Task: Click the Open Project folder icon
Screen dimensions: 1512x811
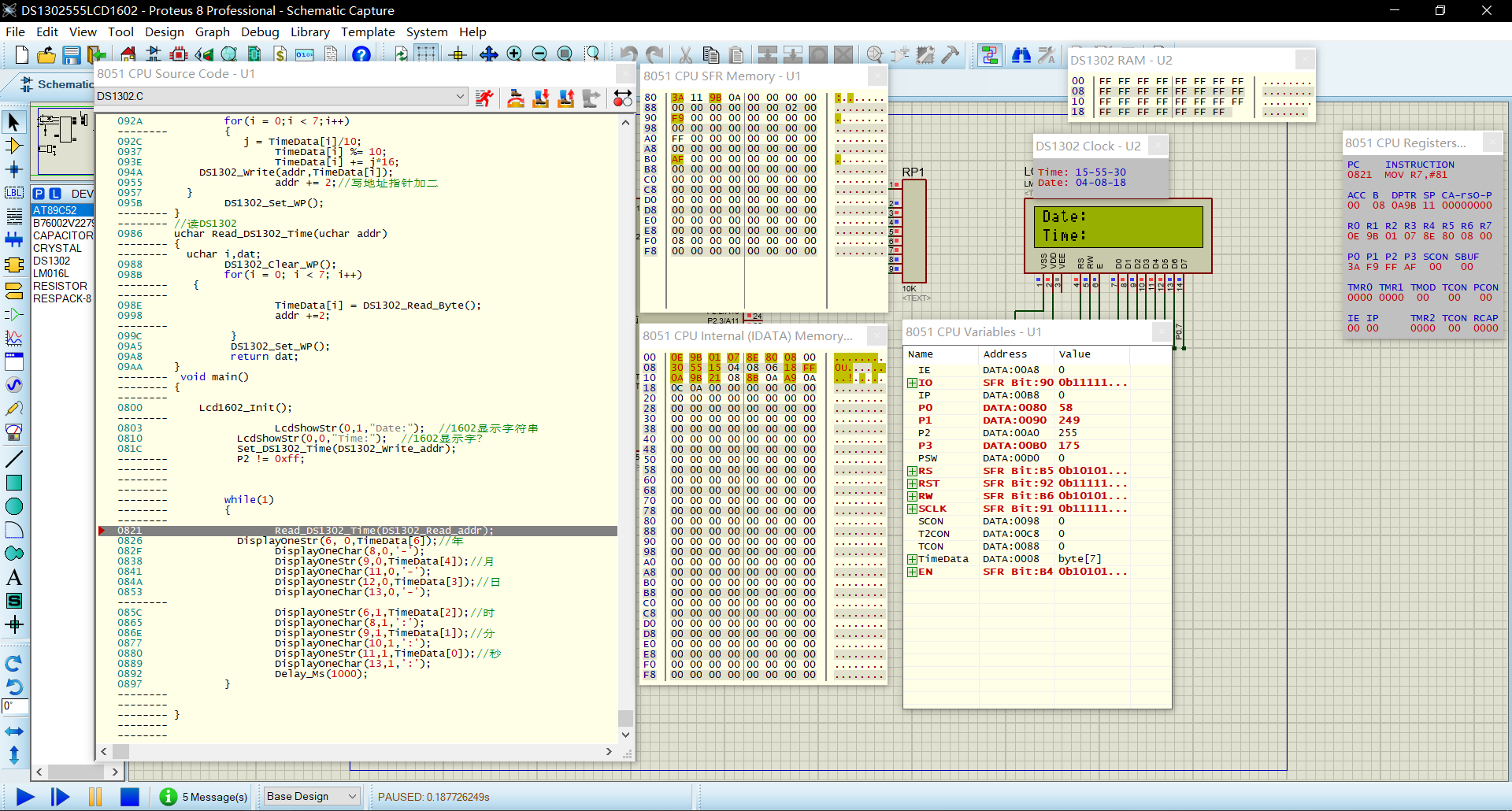Action: (46, 54)
